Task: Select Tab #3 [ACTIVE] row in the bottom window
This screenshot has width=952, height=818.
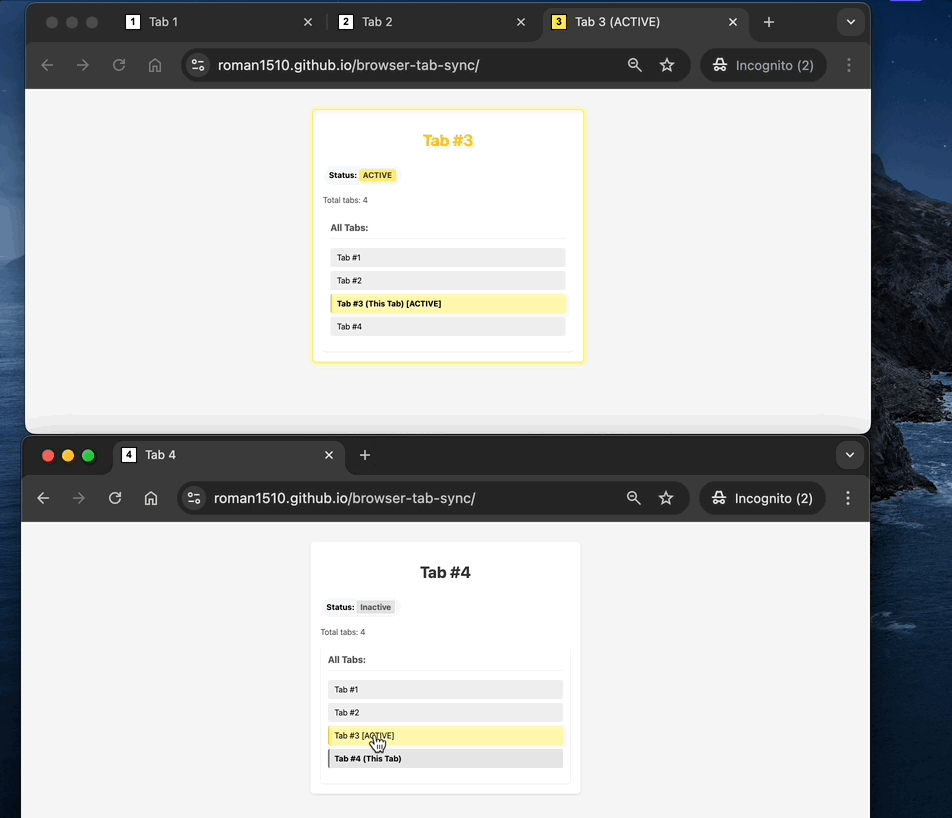Action: tap(445, 735)
